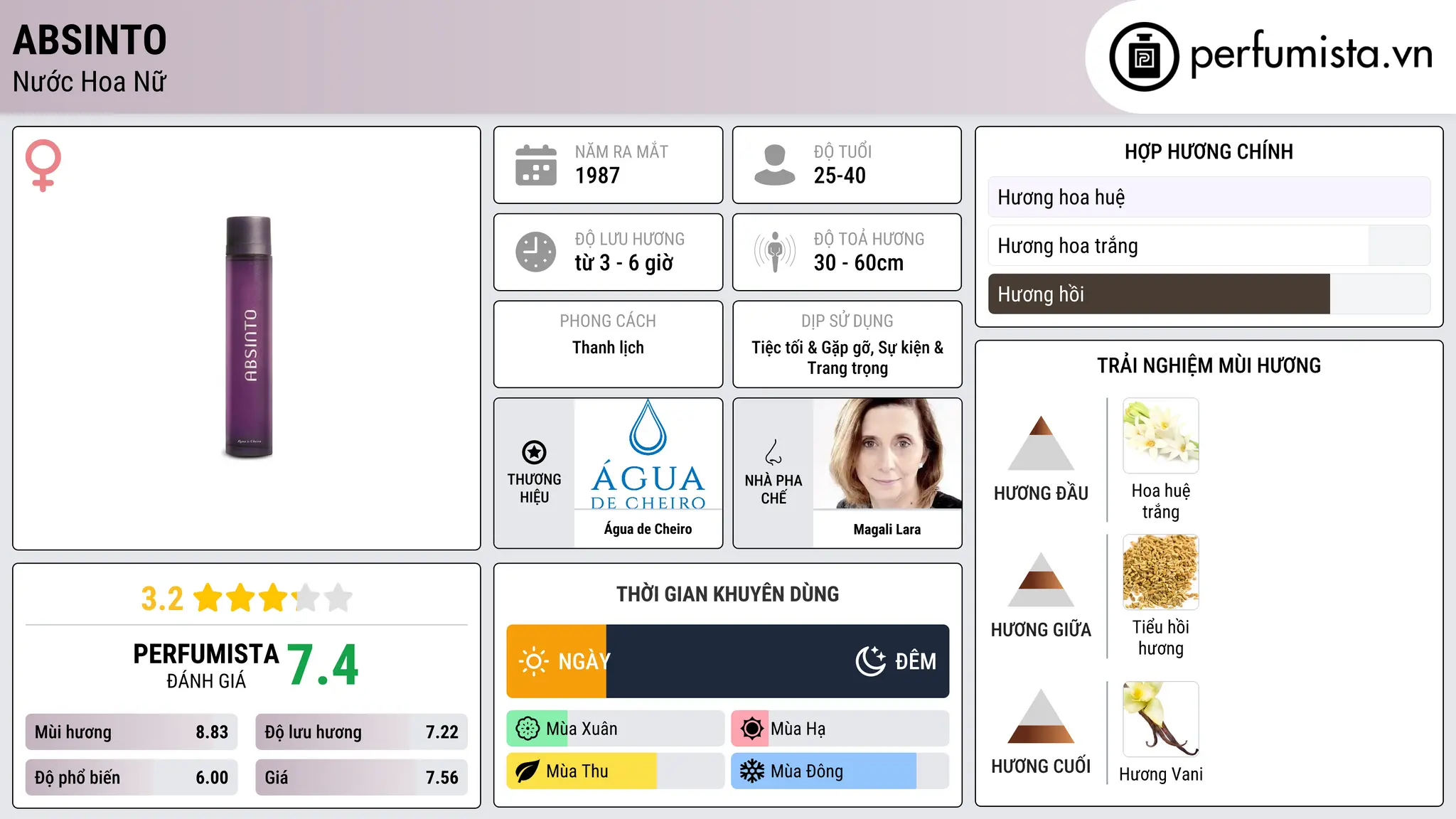Click the 'THỜI GIAN KHUYÊN DÙNG' heading

tap(727, 594)
